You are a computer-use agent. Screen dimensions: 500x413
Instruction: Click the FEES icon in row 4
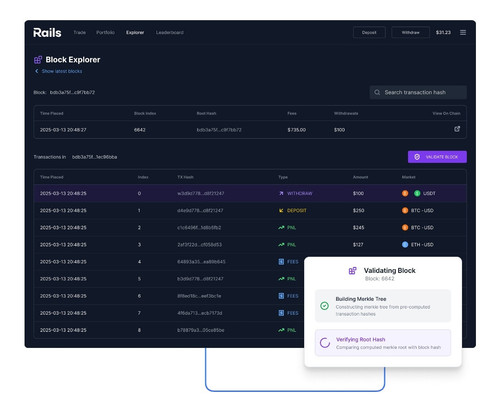281,262
